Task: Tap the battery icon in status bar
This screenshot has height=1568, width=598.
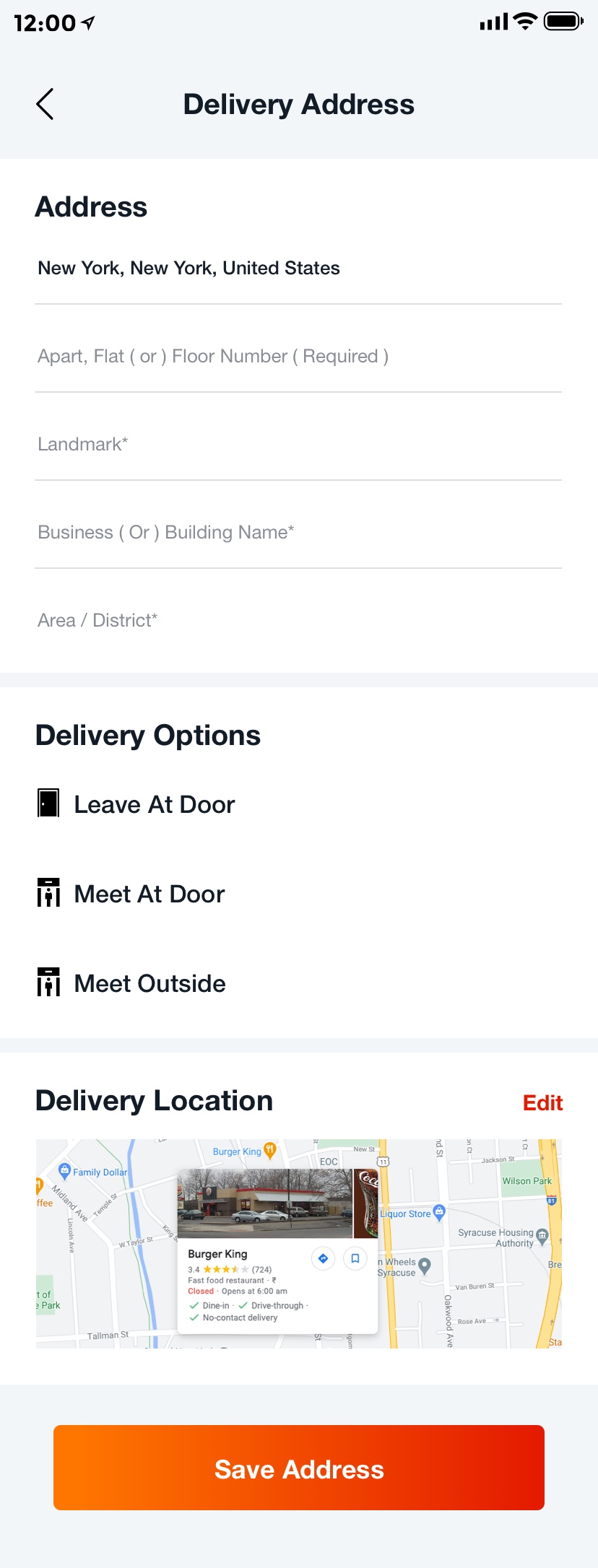Action: 563,22
